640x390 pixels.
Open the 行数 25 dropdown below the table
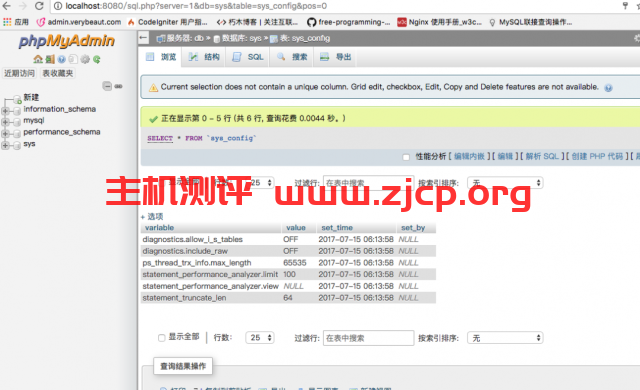260,338
